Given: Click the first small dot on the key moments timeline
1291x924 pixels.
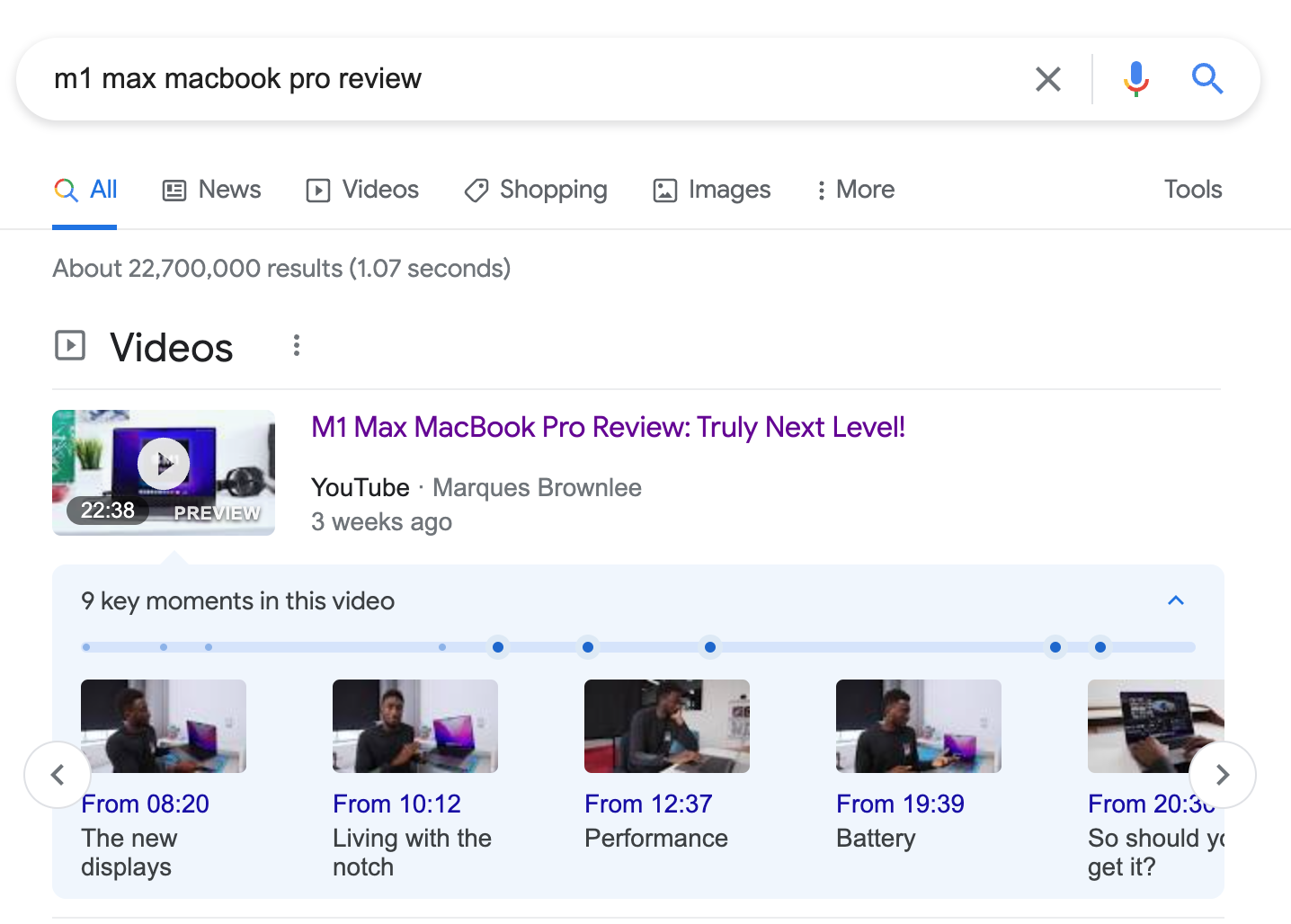Looking at the screenshot, I should point(86,647).
